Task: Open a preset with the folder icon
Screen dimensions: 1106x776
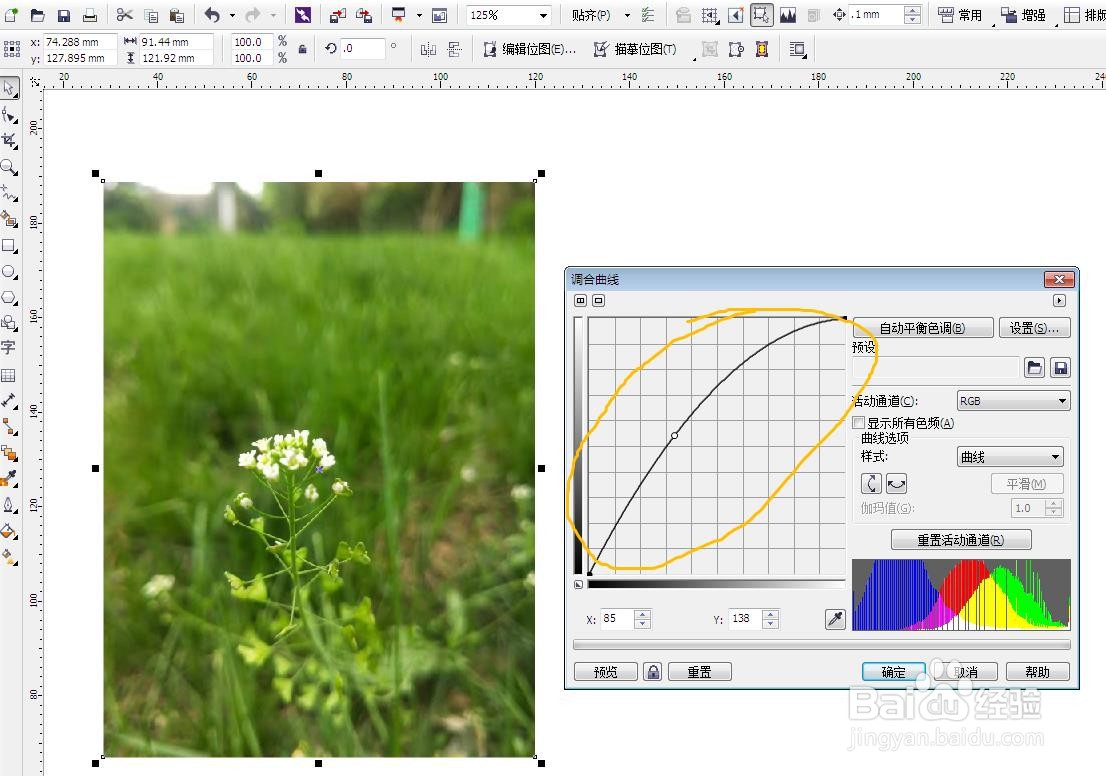Action: click(1034, 368)
